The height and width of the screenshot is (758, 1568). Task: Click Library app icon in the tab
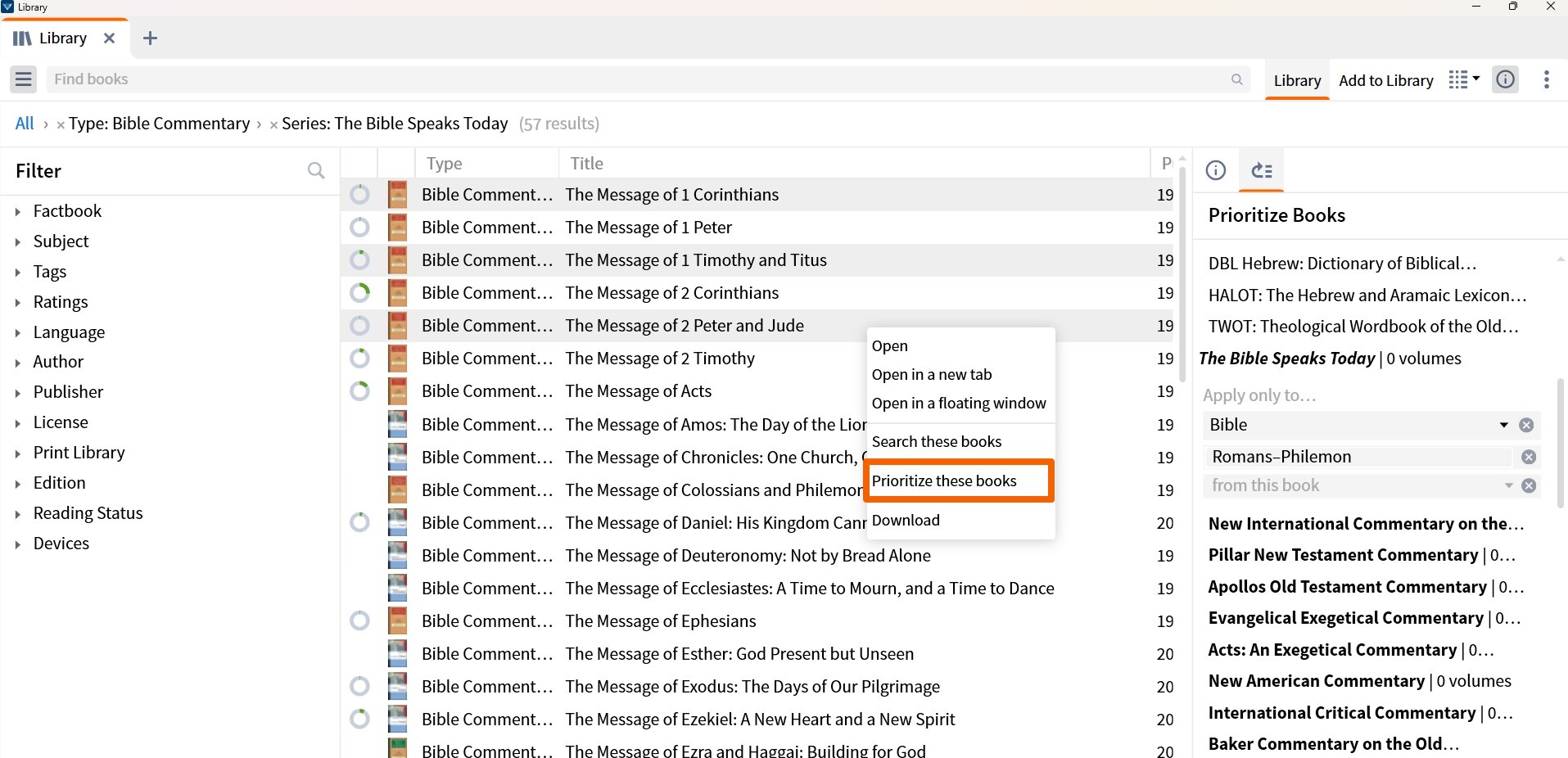pos(22,38)
